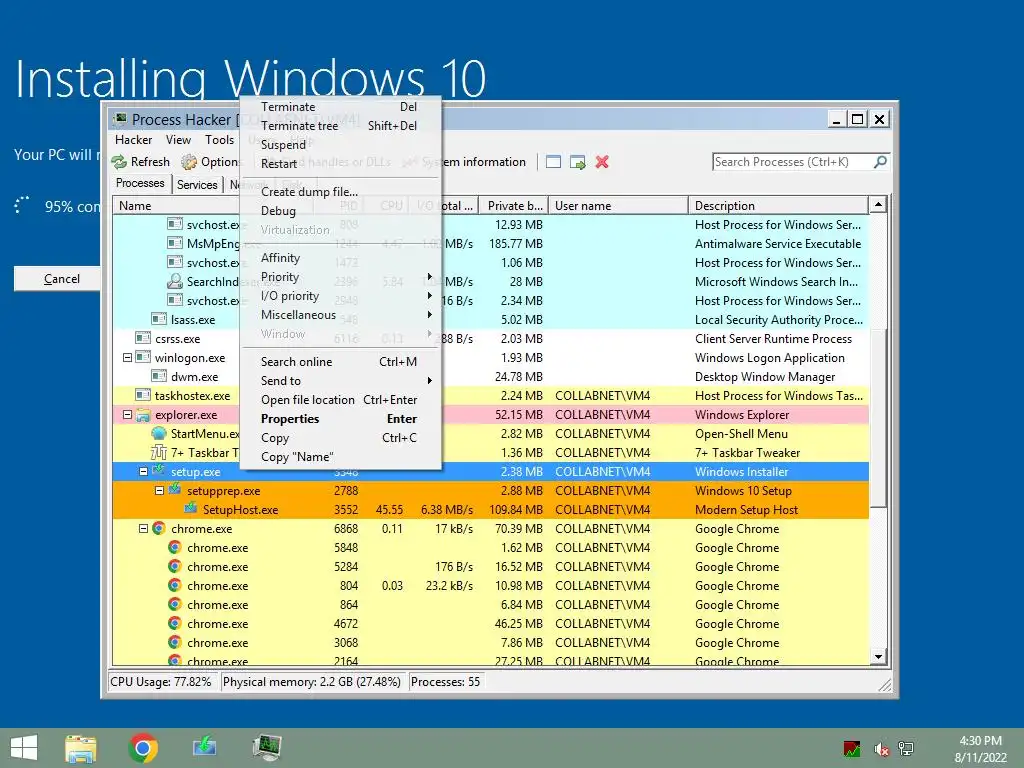Switch to the Processes tab

140,184
